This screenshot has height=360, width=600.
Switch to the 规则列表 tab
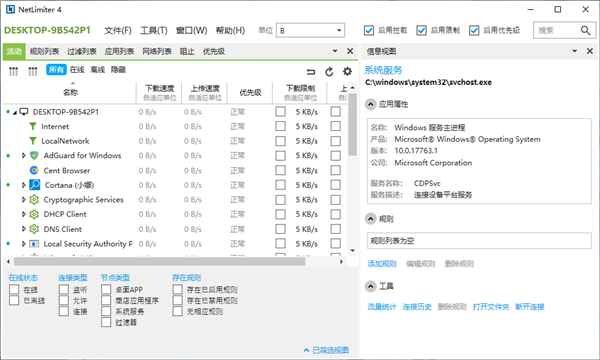[44, 51]
